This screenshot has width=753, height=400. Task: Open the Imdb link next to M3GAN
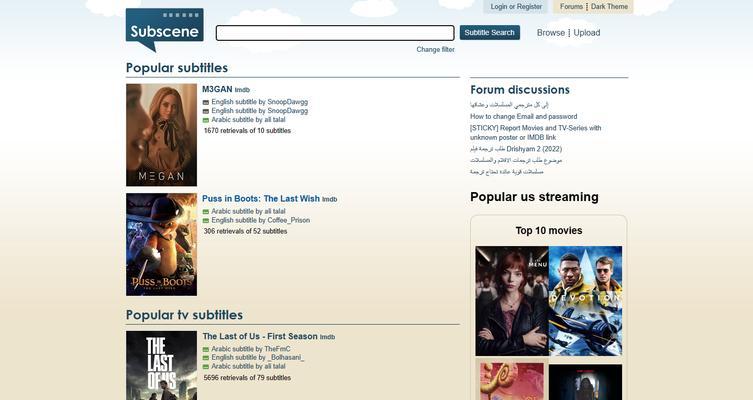242,90
